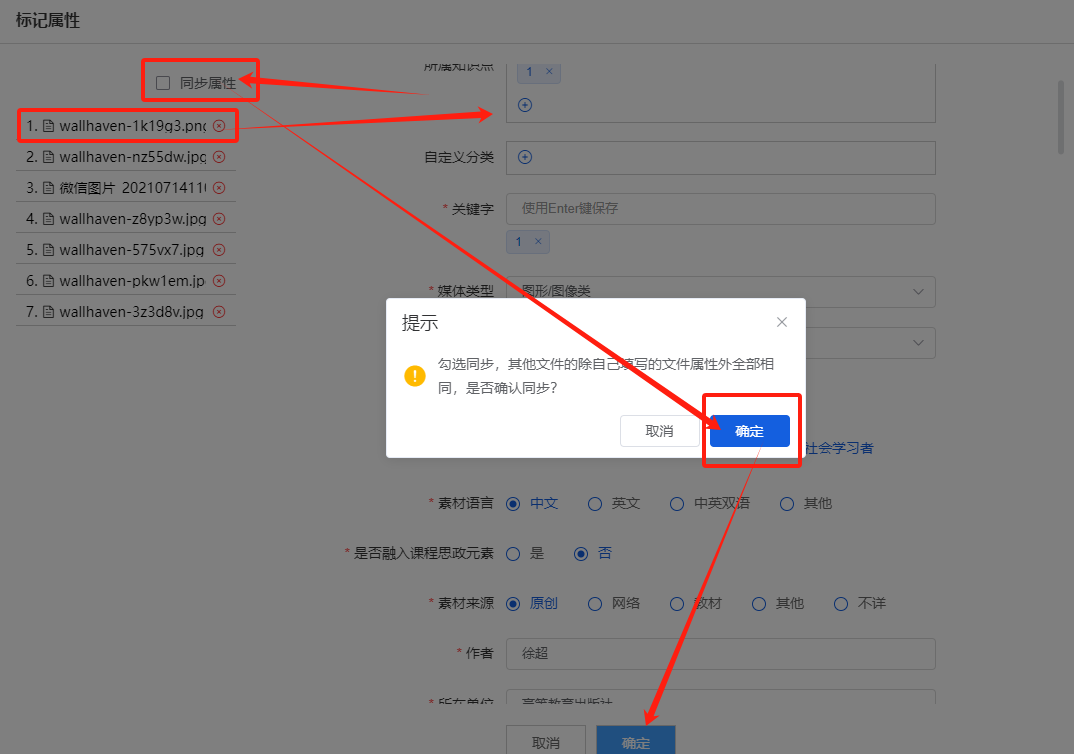Click the 作者 input field

[x=720, y=653]
